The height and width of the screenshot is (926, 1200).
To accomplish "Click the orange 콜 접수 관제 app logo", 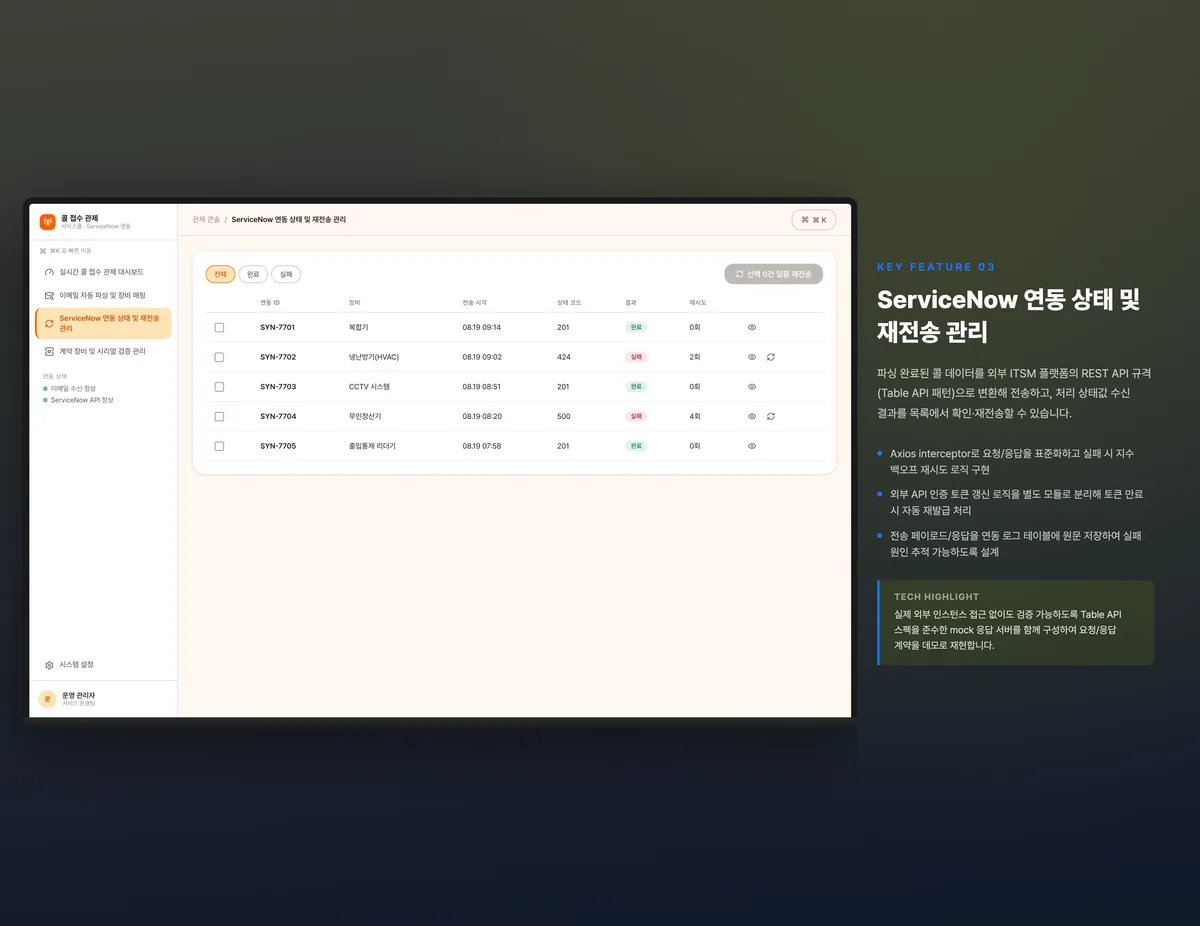I will [47, 222].
